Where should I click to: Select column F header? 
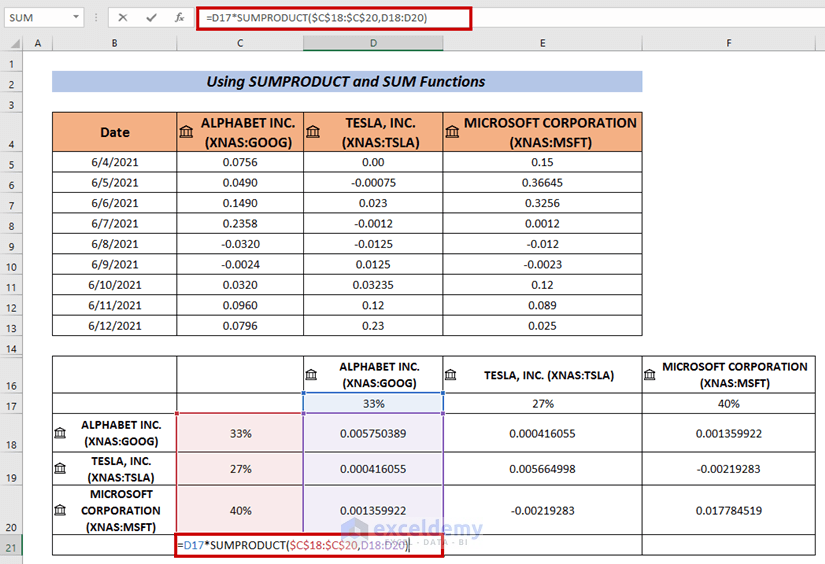[x=729, y=43]
